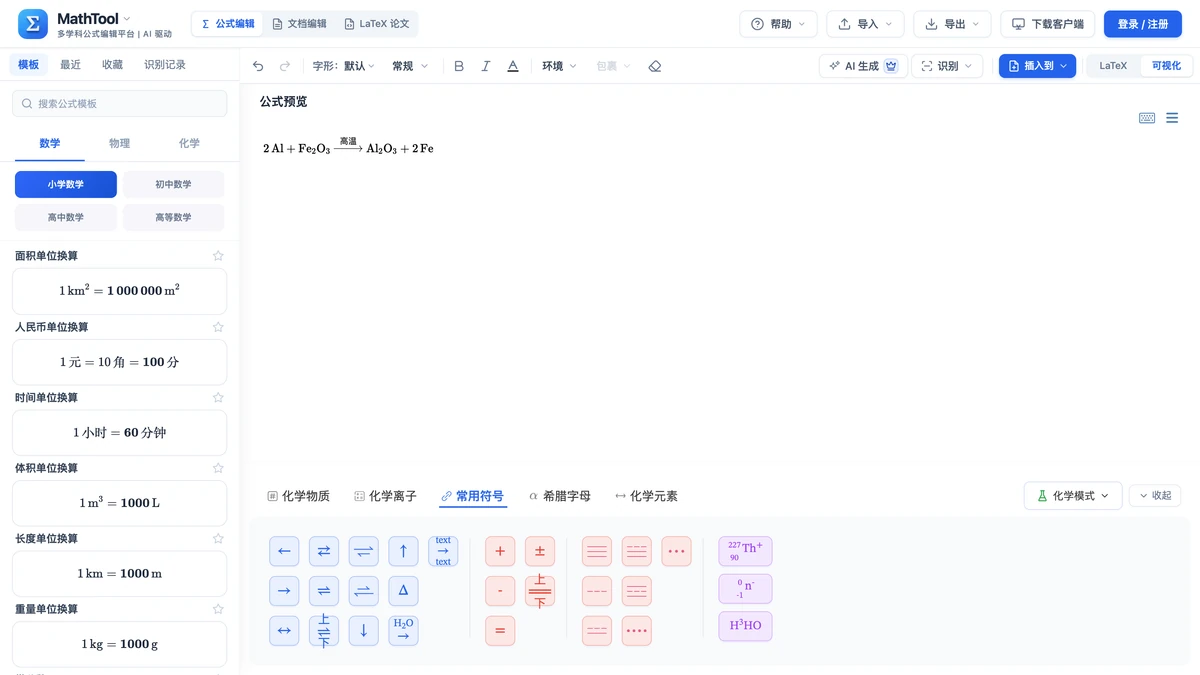
Task: Open the list menu icon in preview
Action: point(1172,118)
